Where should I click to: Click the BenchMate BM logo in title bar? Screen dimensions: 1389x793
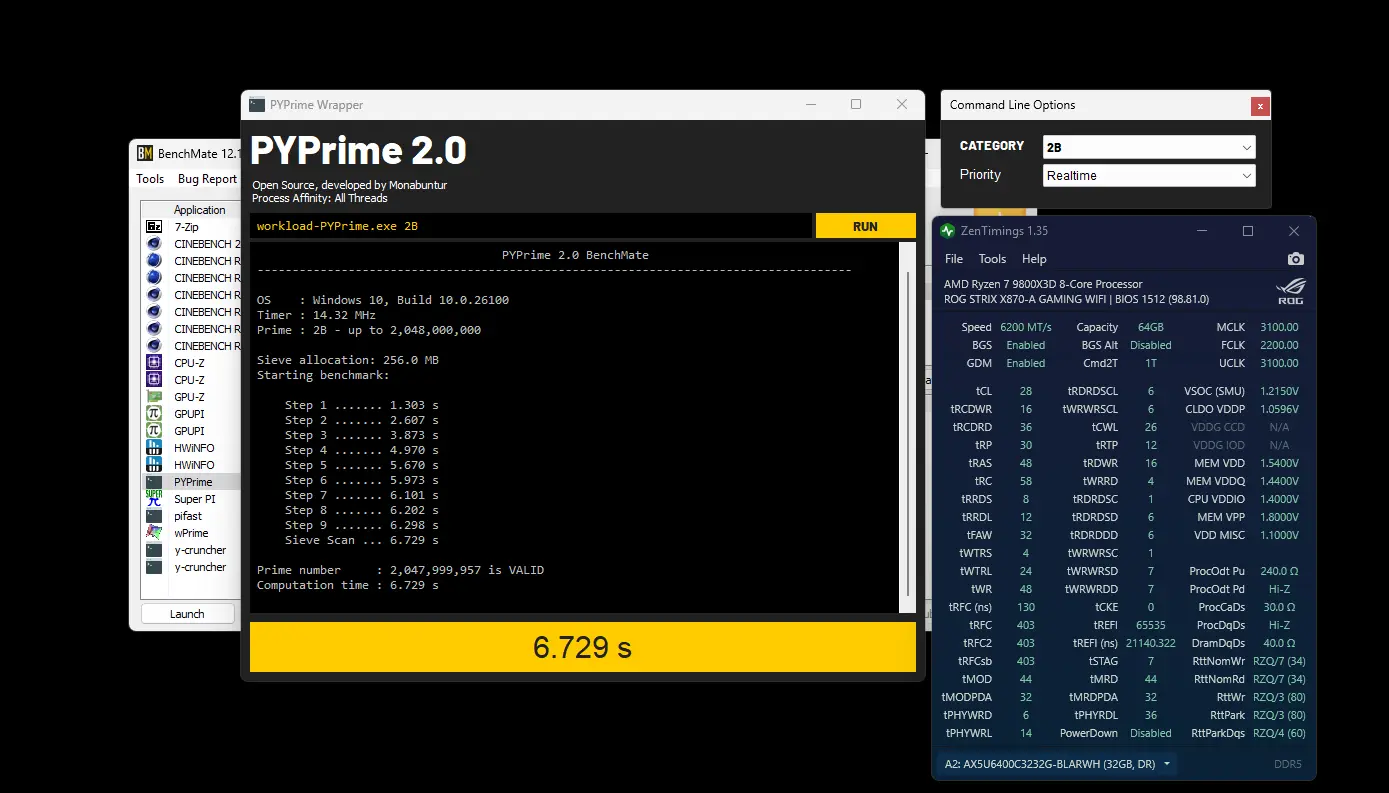pyautogui.click(x=145, y=153)
